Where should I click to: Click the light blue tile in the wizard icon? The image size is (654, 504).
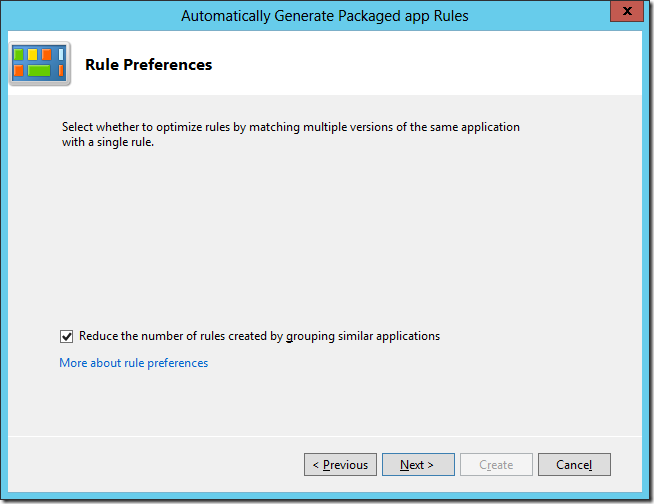click(60, 54)
